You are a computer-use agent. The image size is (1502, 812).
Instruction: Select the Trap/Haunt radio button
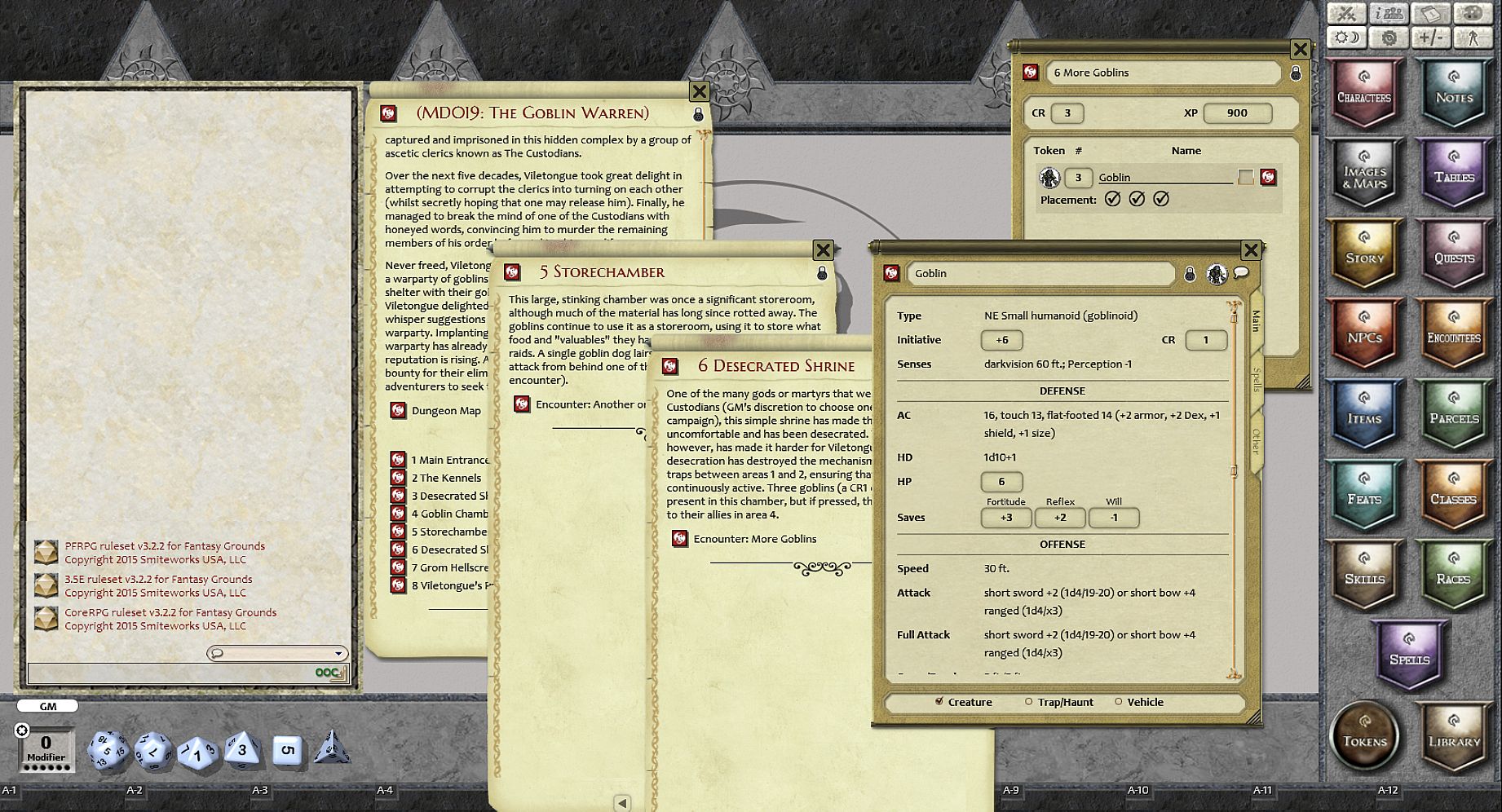[1028, 702]
